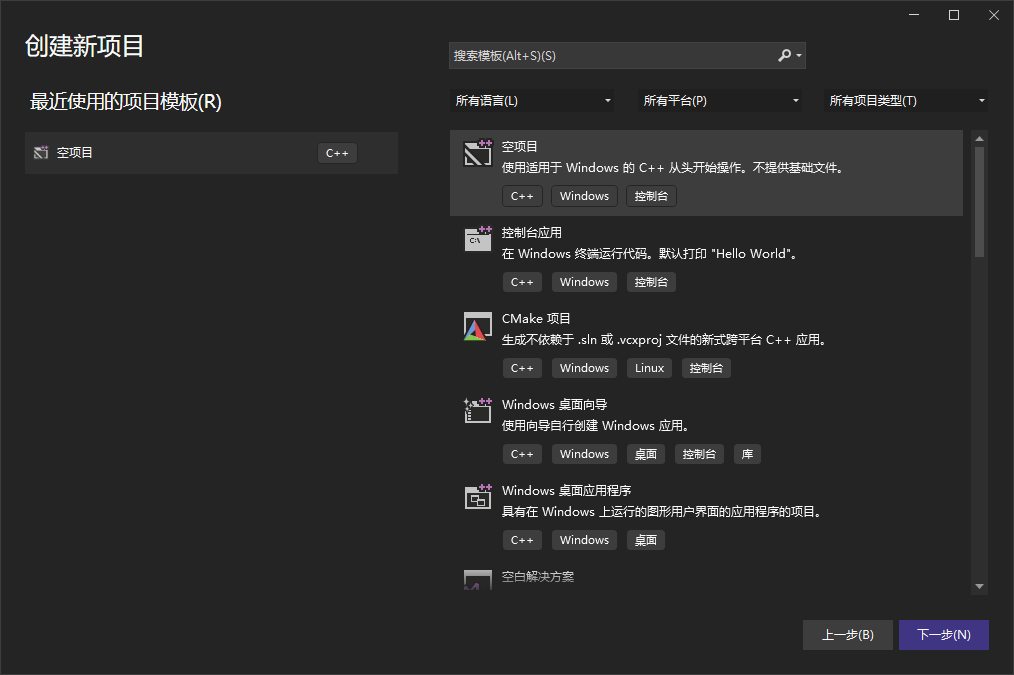Click description mentioning .sln 或 .vcxproj
This screenshot has width=1014, height=675.
(665, 340)
